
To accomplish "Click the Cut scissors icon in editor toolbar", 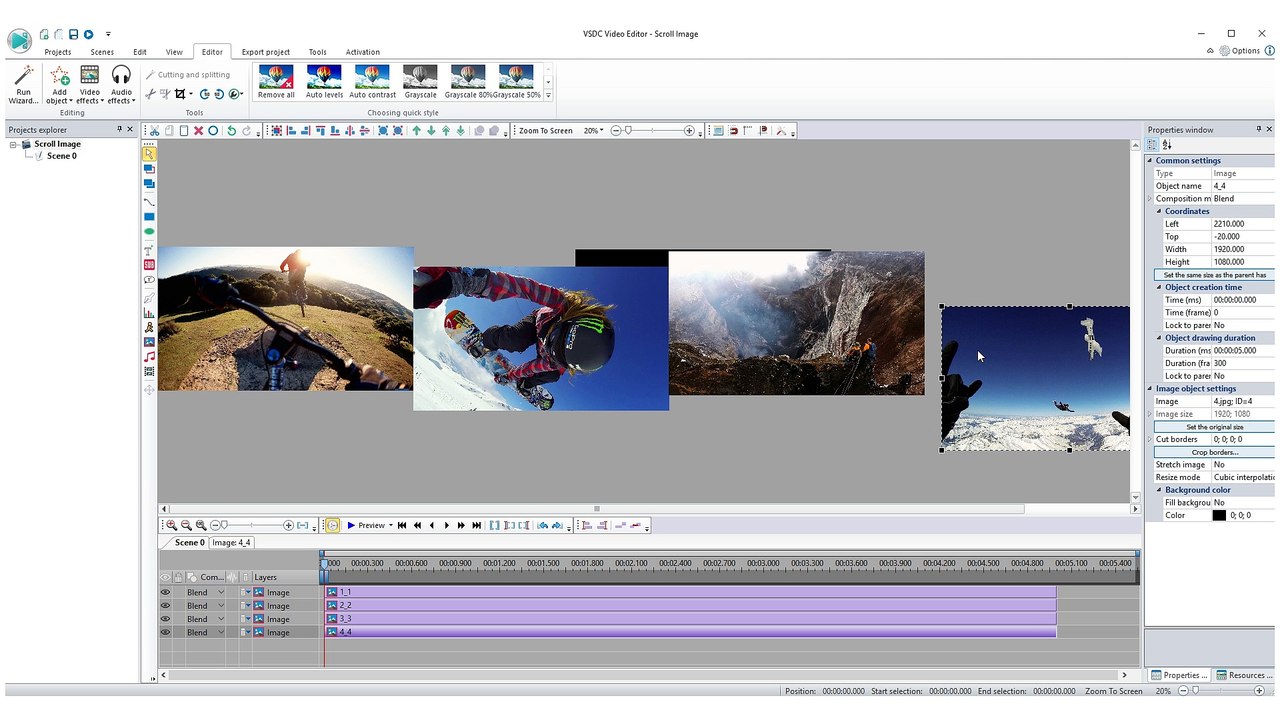I will [155, 131].
